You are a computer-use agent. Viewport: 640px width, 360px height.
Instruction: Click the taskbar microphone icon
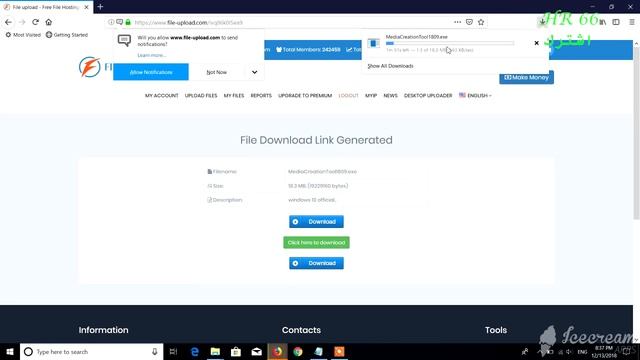pyautogui.click(x=155, y=351)
